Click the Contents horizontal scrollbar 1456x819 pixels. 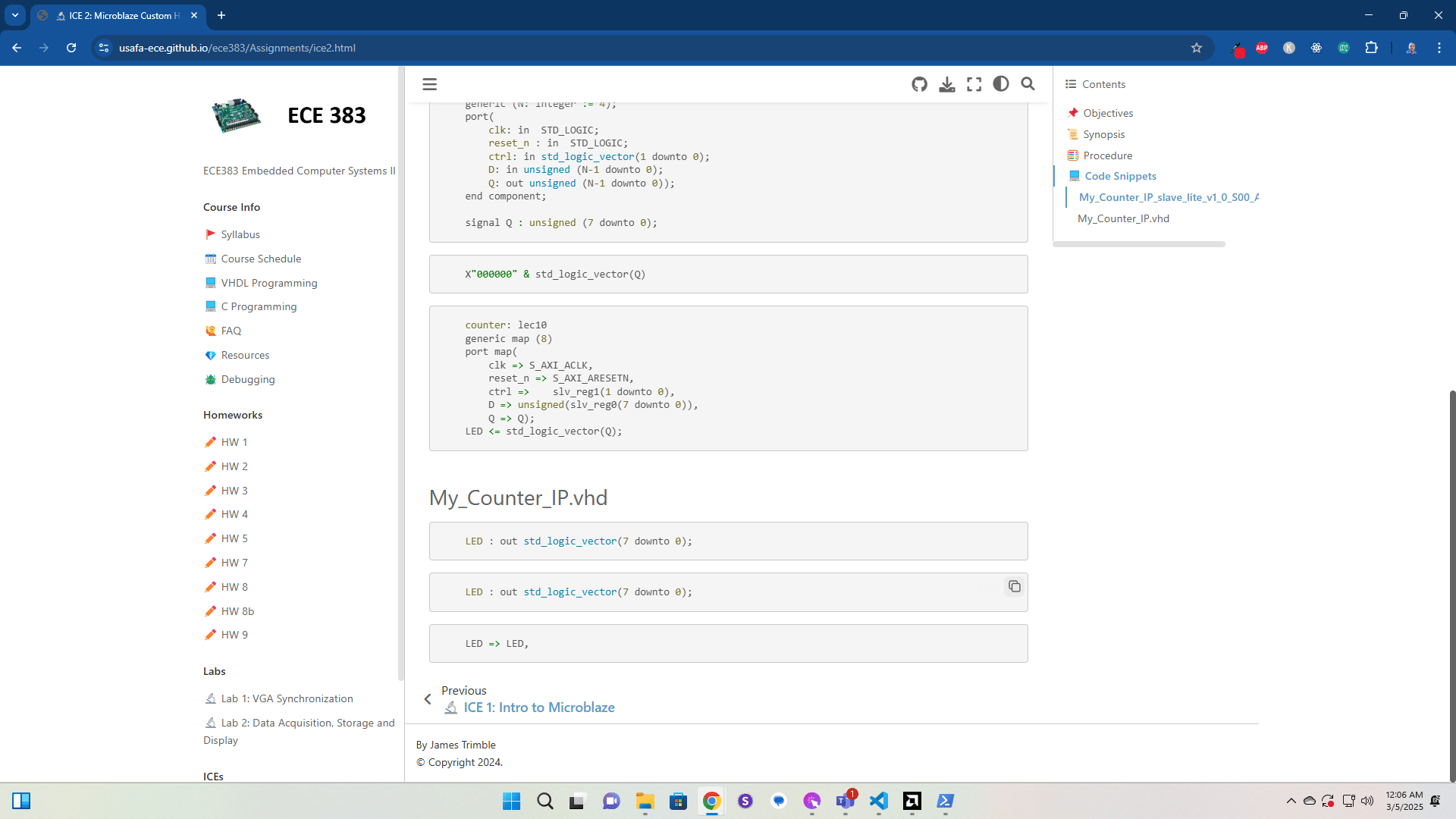tap(1138, 244)
